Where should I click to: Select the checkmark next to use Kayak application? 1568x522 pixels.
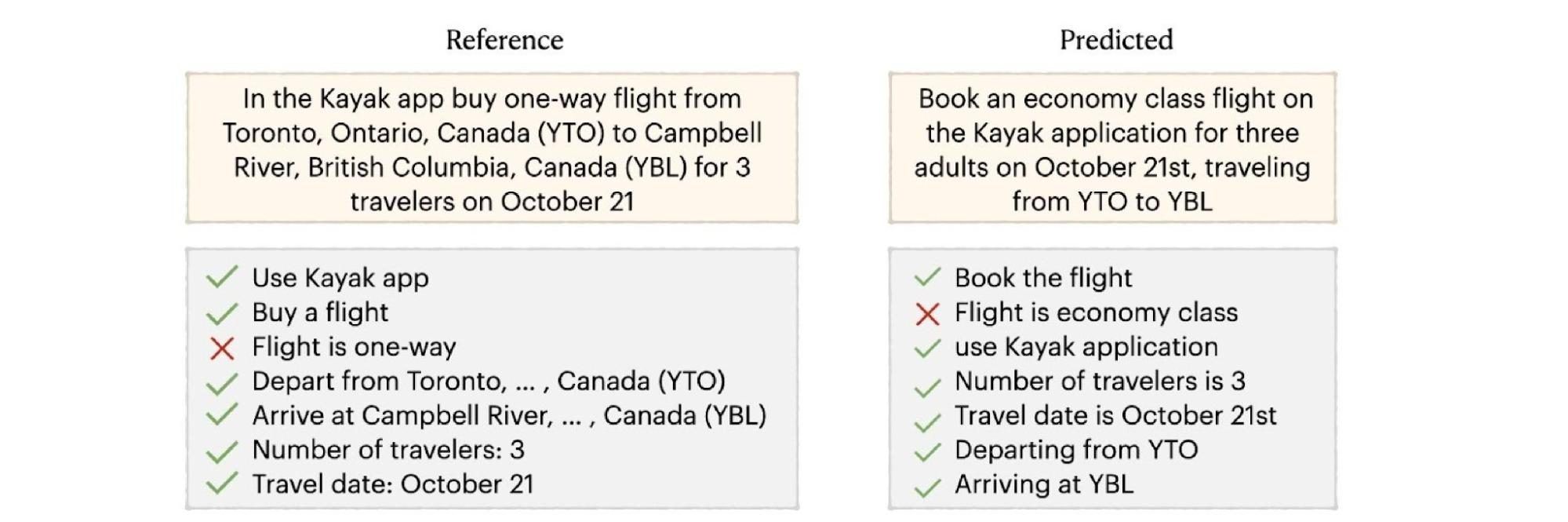pyautogui.click(x=927, y=348)
